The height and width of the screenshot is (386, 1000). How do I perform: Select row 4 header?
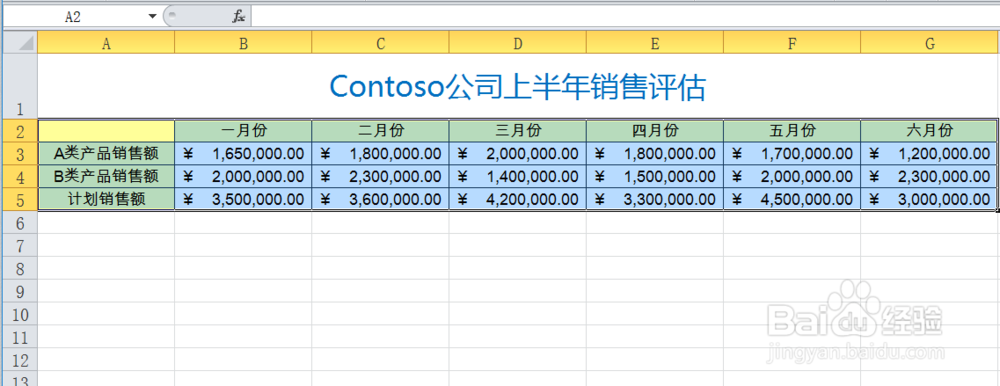(20, 177)
